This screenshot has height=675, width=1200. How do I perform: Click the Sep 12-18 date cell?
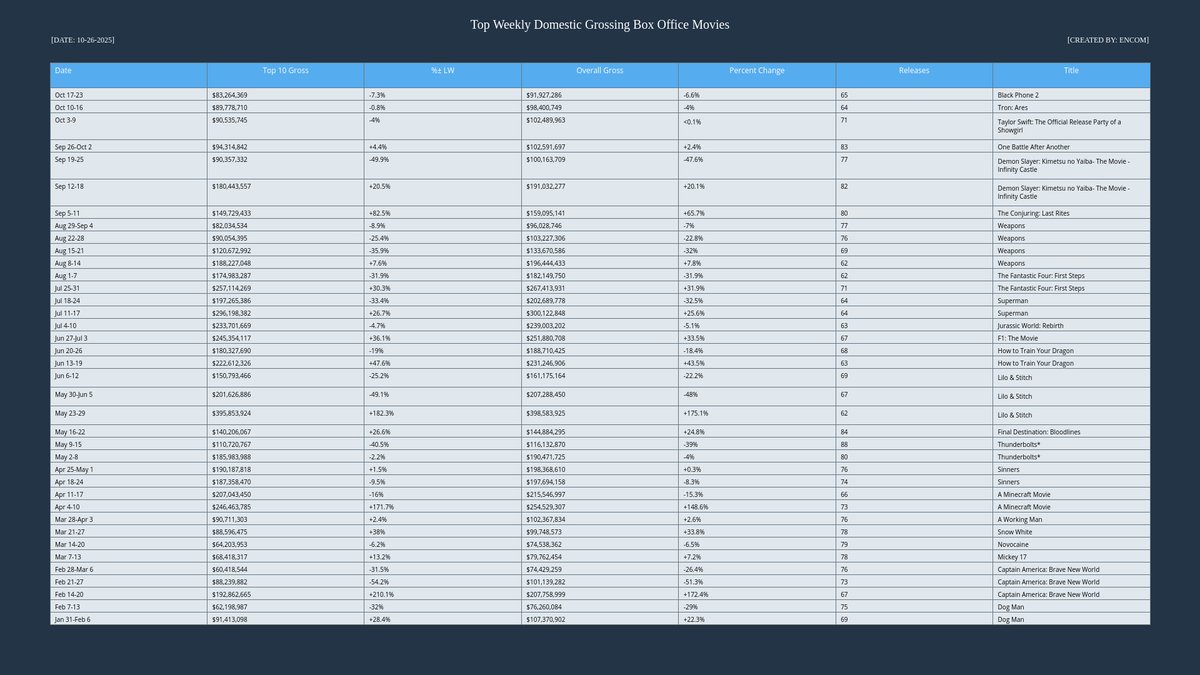[x=129, y=193]
